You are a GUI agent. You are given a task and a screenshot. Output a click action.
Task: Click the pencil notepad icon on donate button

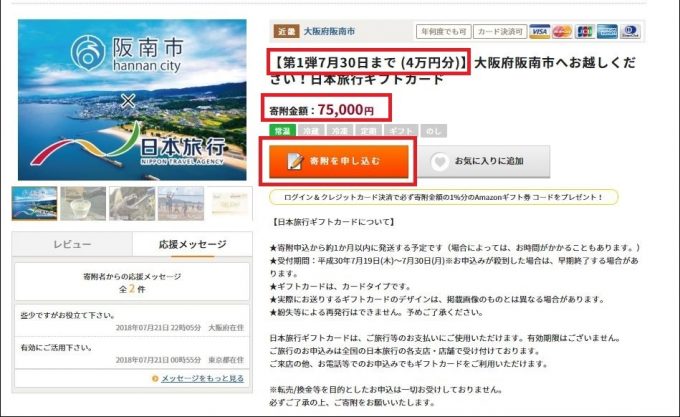pyautogui.click(x=295, y=161)
